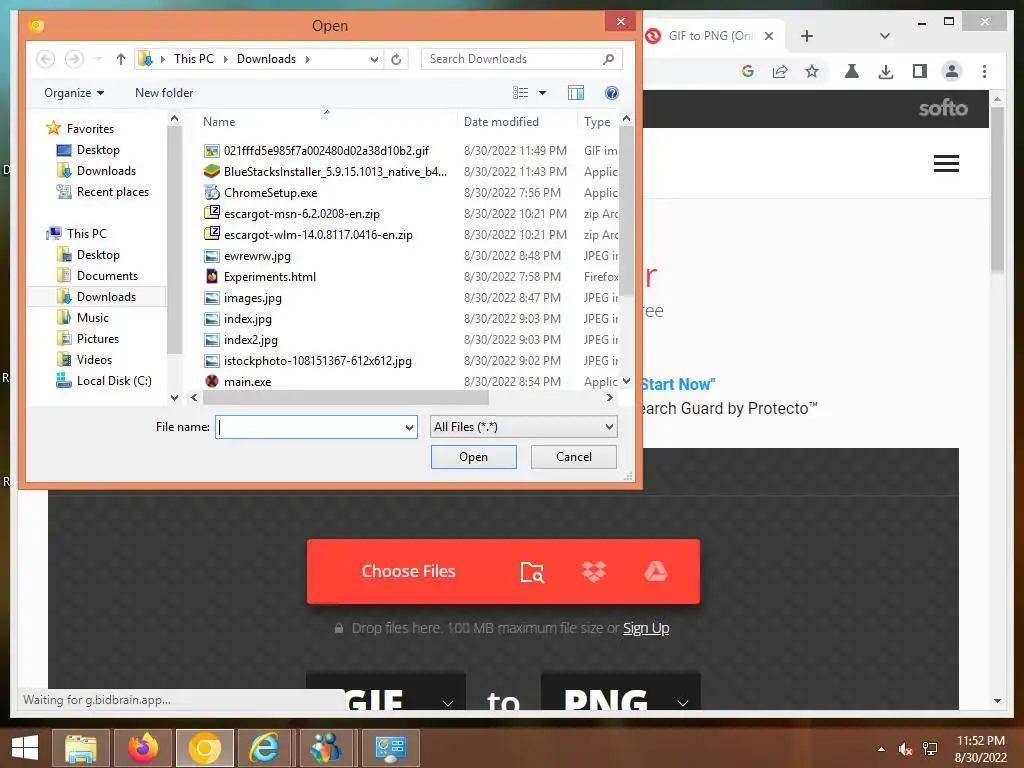Open Internet Explorer from taskbar

point(265,748)
